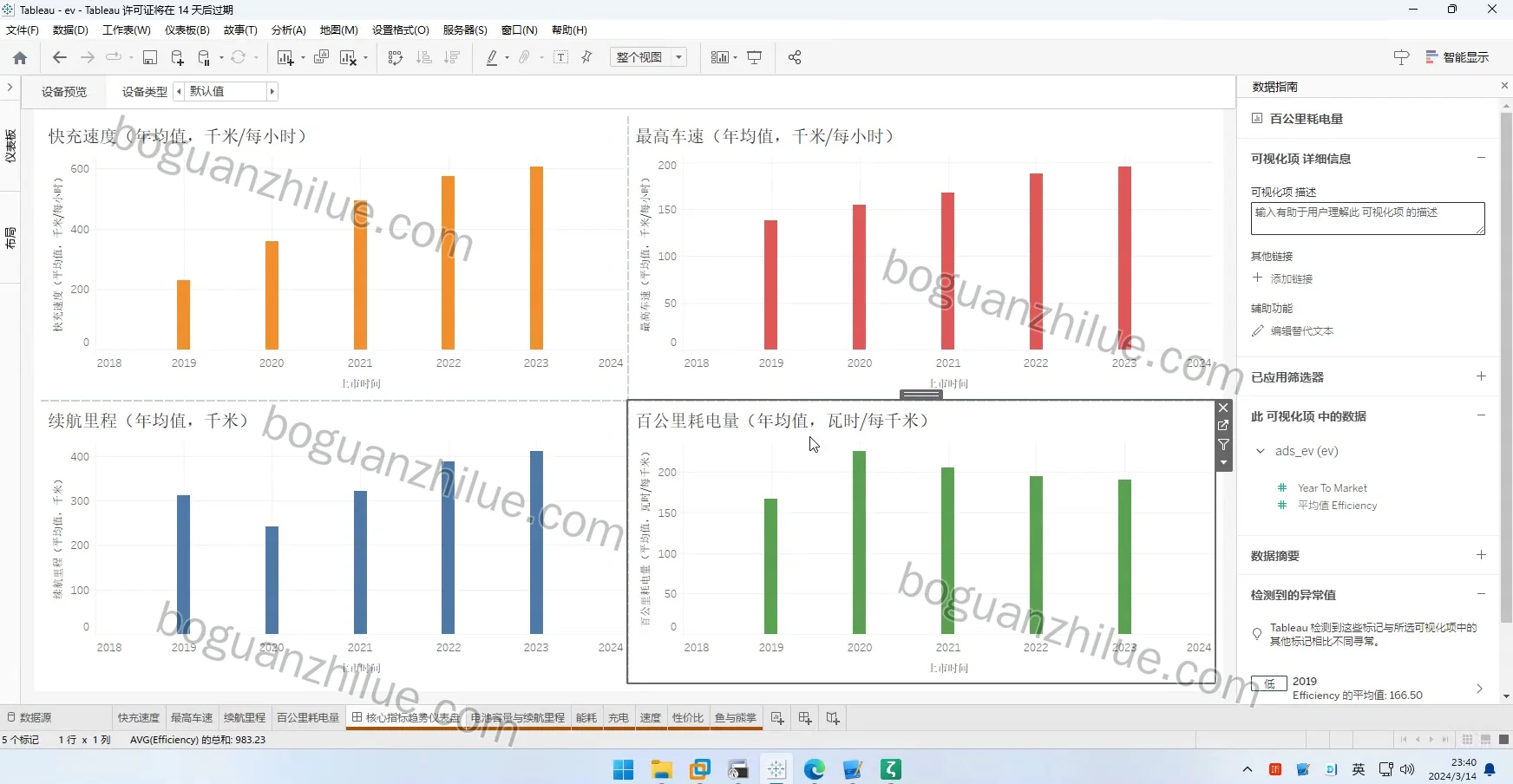The height and width of the screenshot is (784, 1513).
Task: Click the use as filter funnel icon on chart
Action: 1223,444
